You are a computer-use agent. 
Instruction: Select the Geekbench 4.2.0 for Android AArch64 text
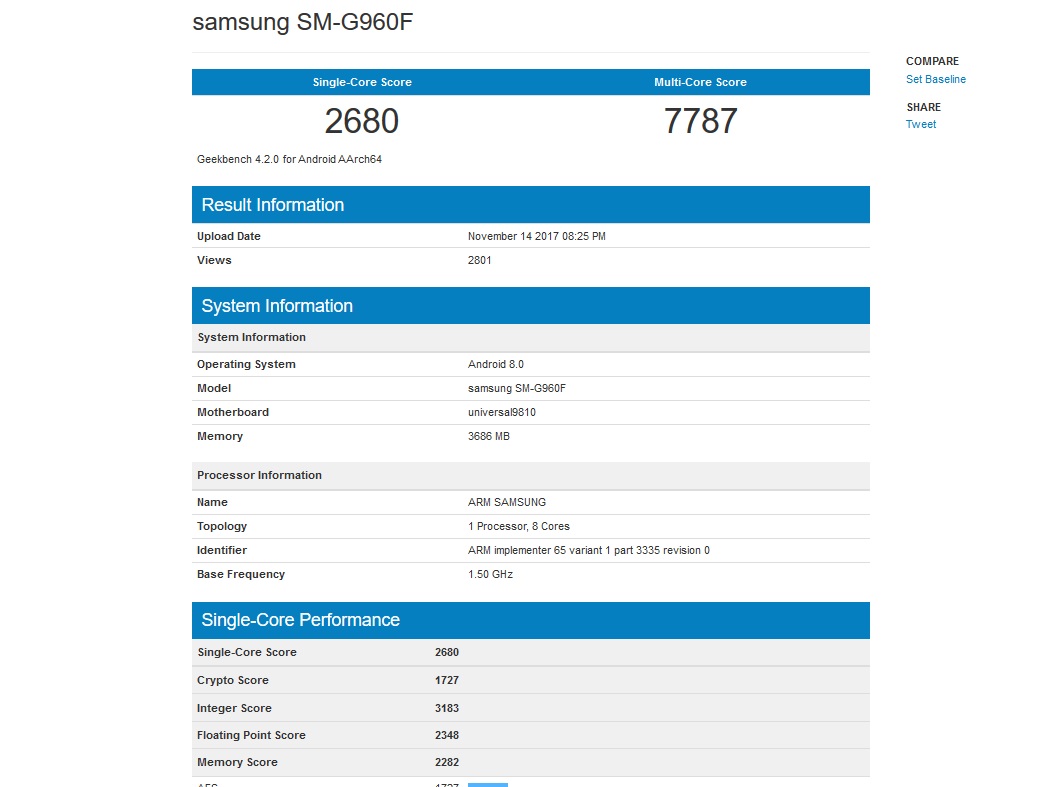click(289, 159)
